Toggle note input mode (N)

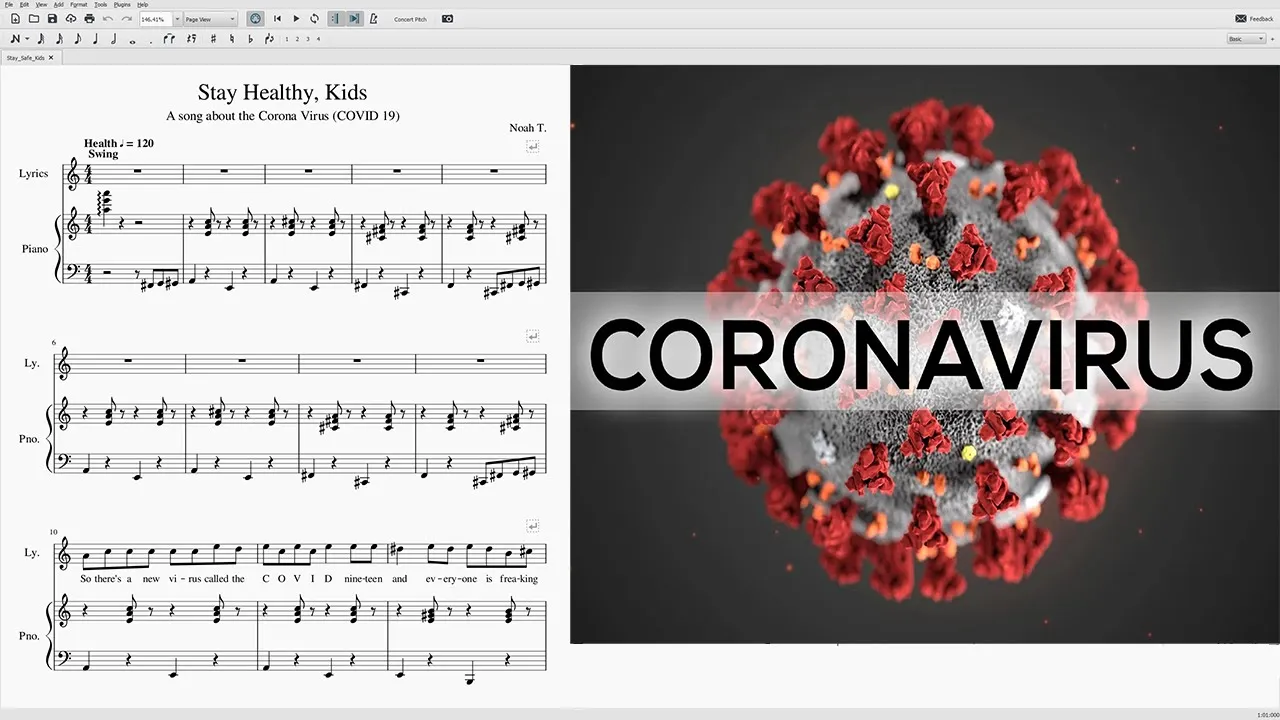[15, 39]
